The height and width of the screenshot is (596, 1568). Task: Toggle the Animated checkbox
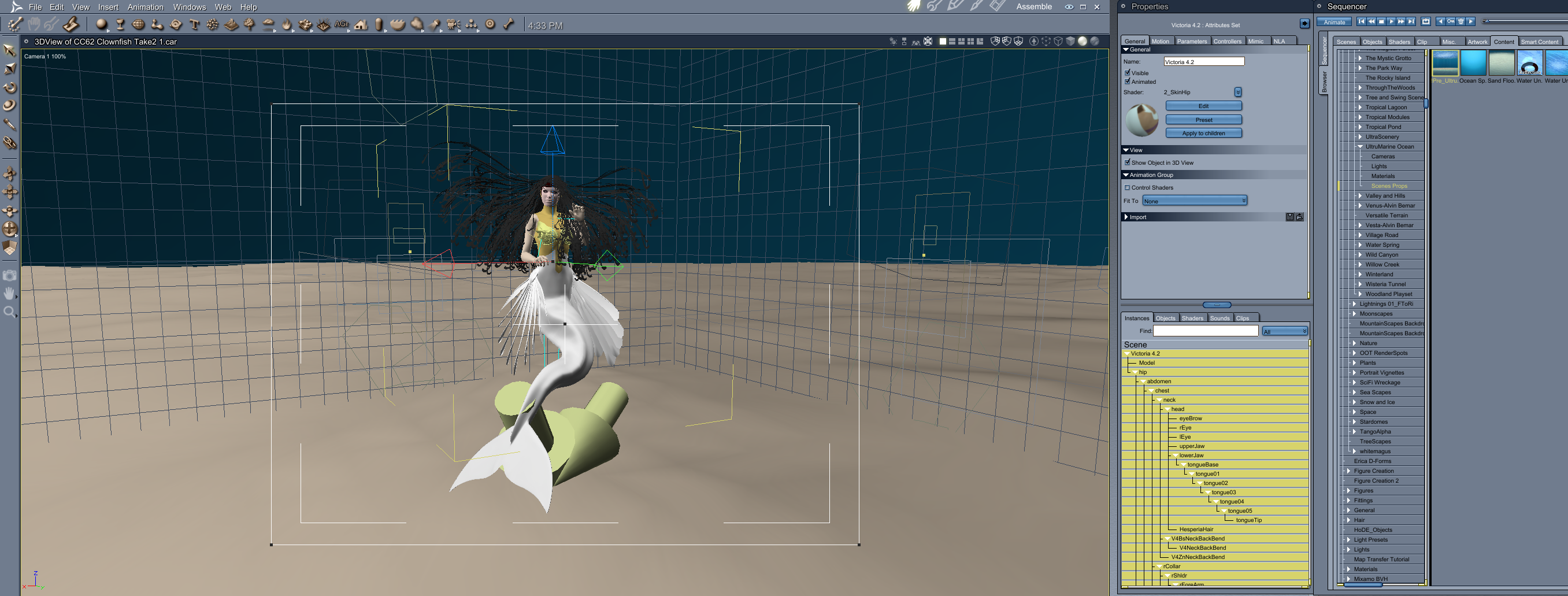(x=1127, y=81)
